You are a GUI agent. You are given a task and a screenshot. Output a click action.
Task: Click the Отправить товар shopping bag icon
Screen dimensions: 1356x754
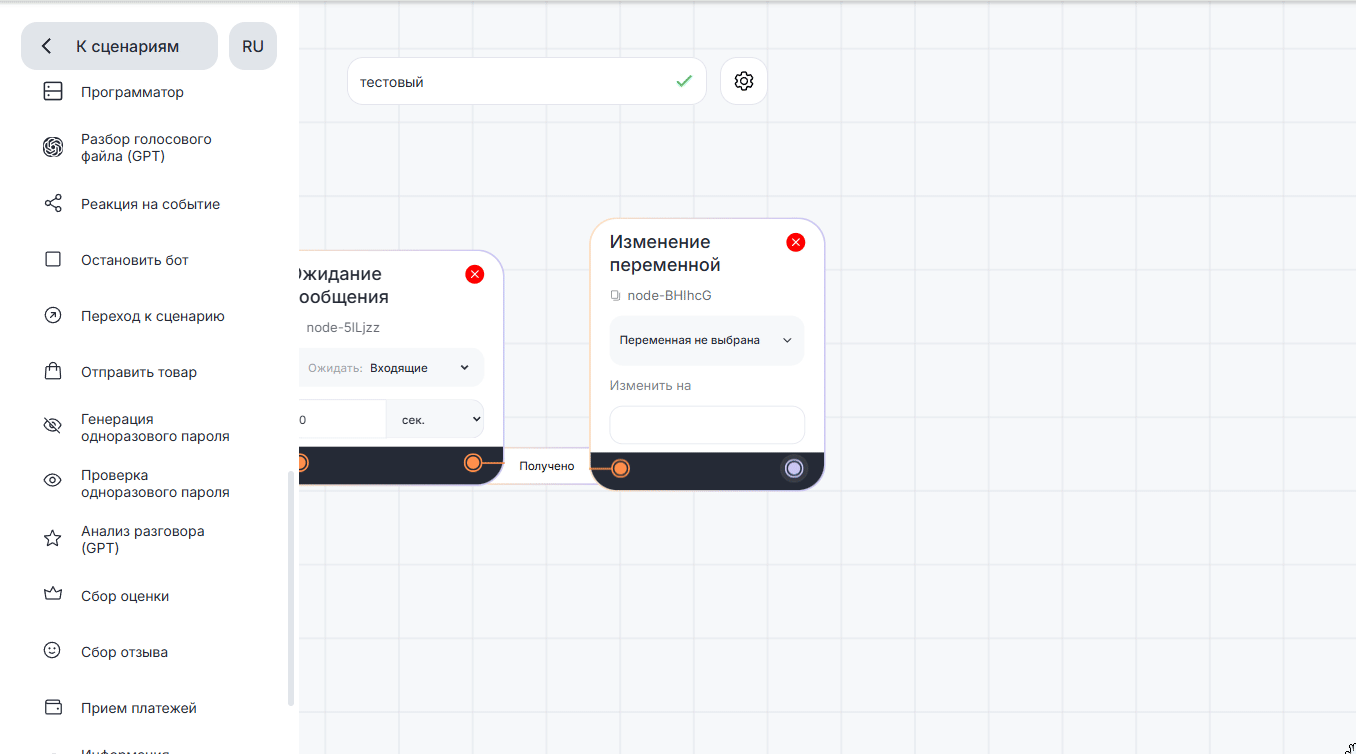[53, 372]
